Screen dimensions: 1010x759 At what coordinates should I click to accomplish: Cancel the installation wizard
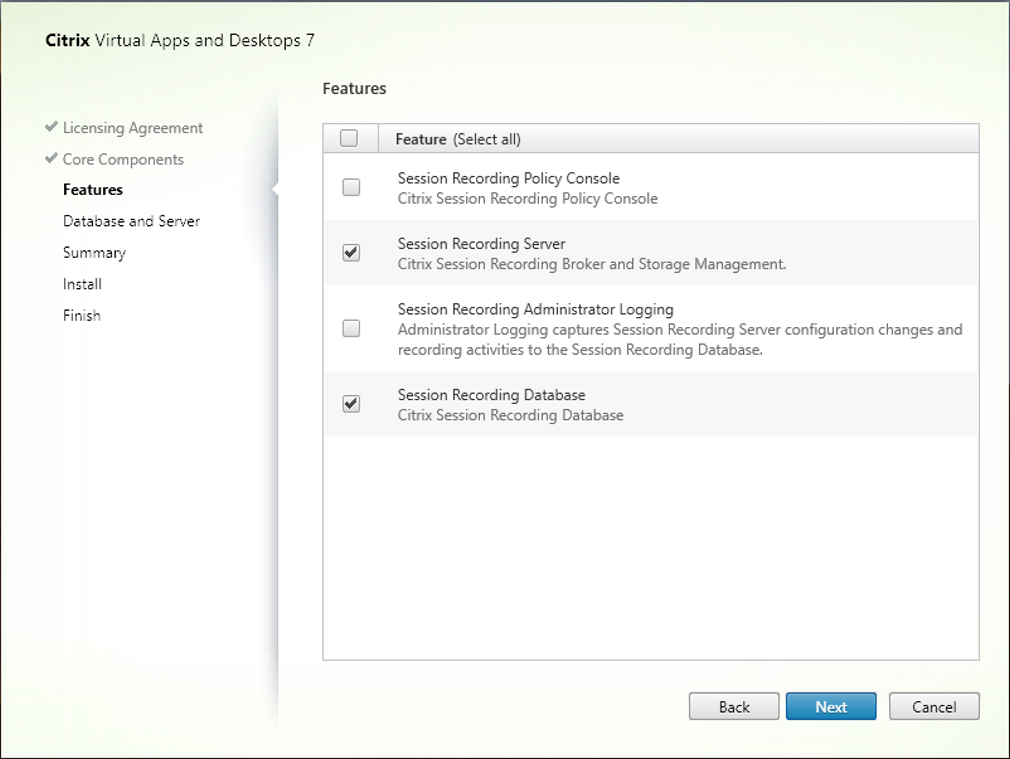click(934, 706)
